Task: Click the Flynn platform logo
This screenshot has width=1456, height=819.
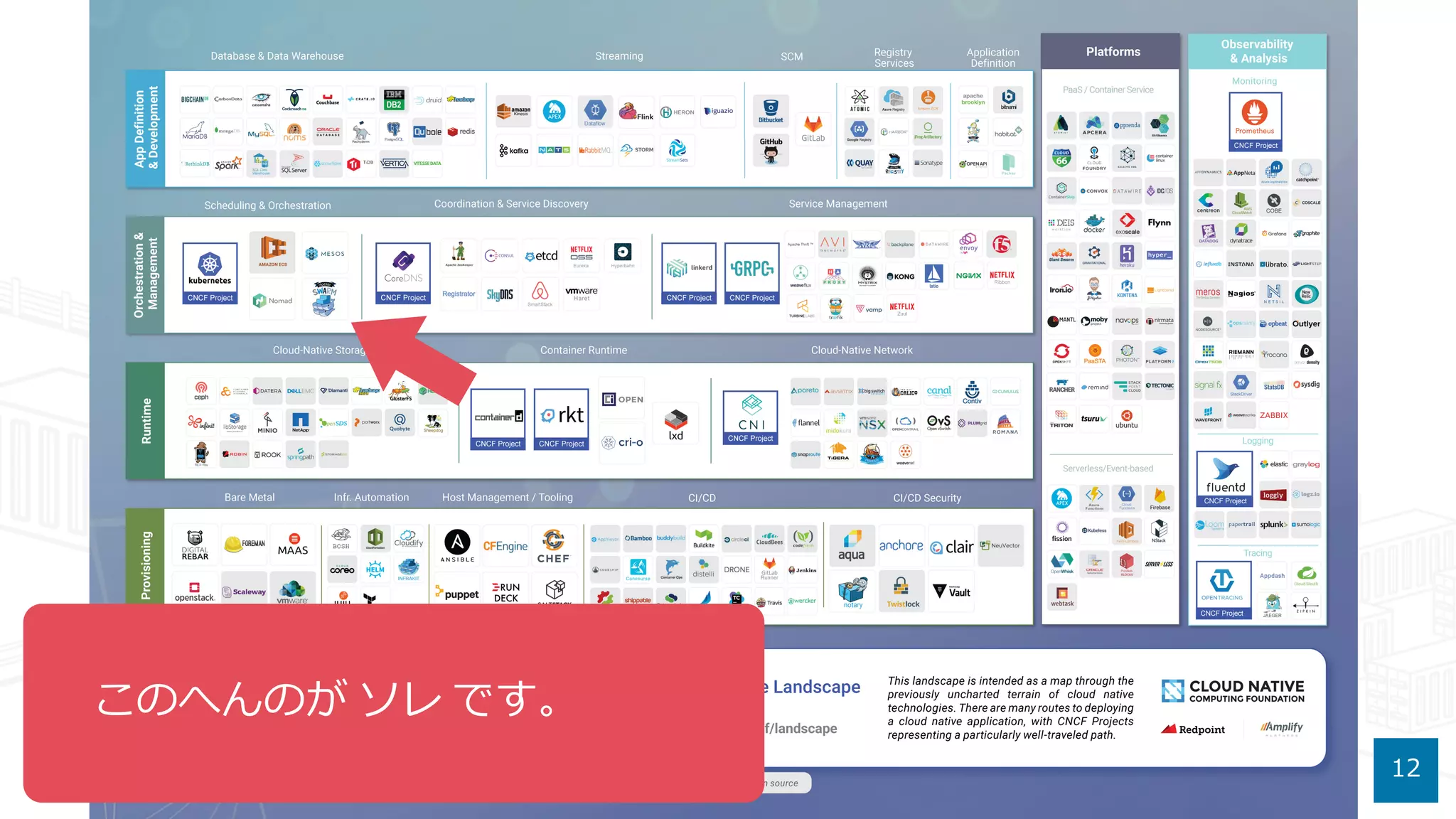Action: 1159,223
